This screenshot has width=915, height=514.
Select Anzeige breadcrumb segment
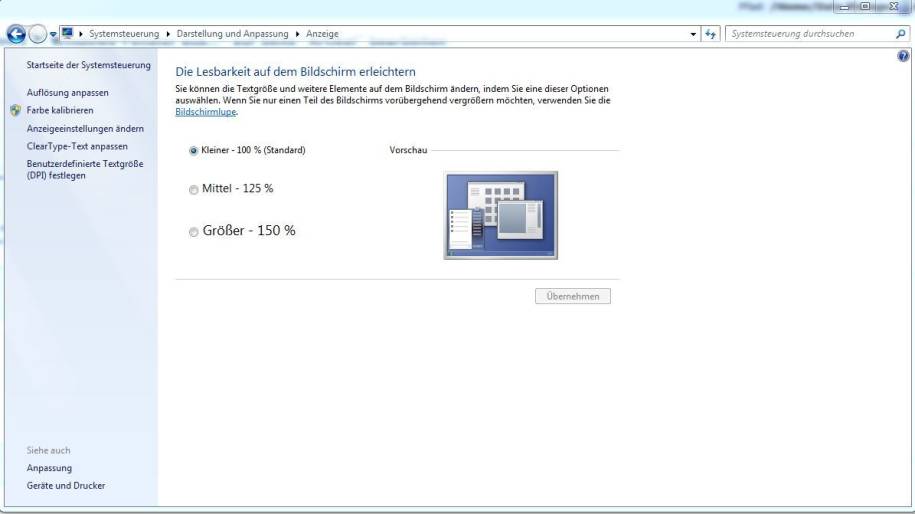click(x=322, y=34)
